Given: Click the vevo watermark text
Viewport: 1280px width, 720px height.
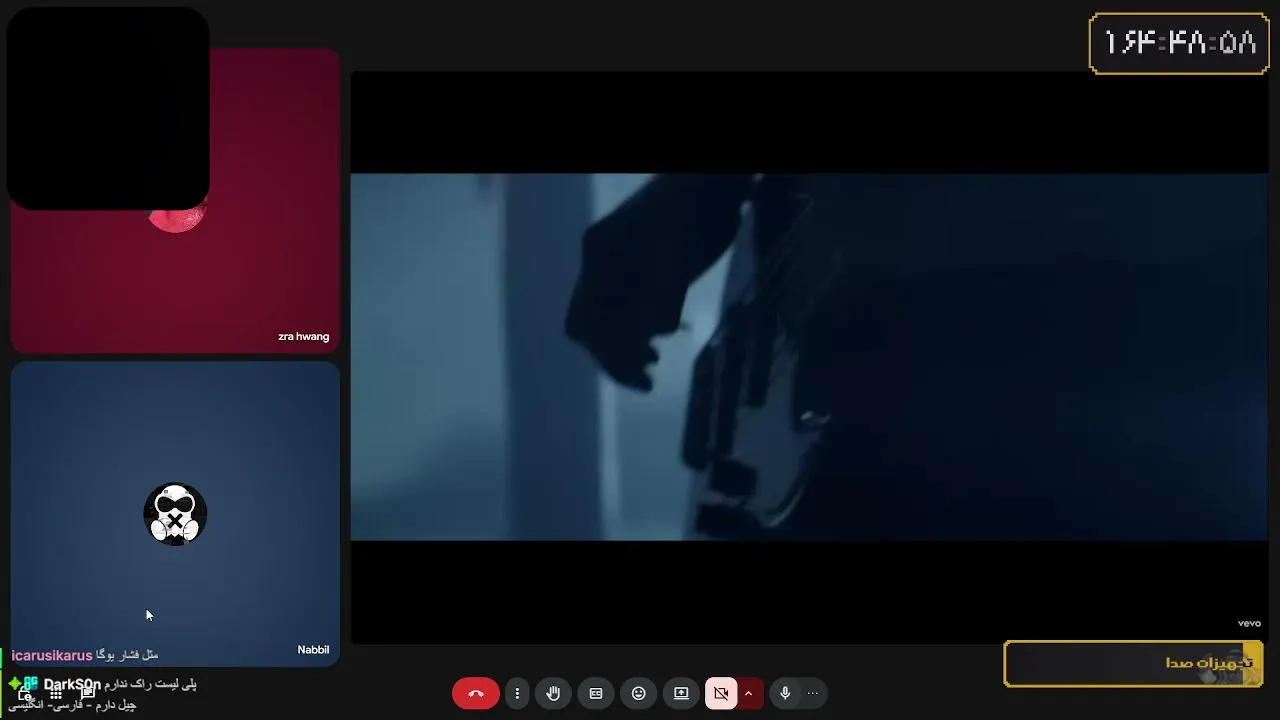Looking at the screenshot, I should click(1249, 624).
